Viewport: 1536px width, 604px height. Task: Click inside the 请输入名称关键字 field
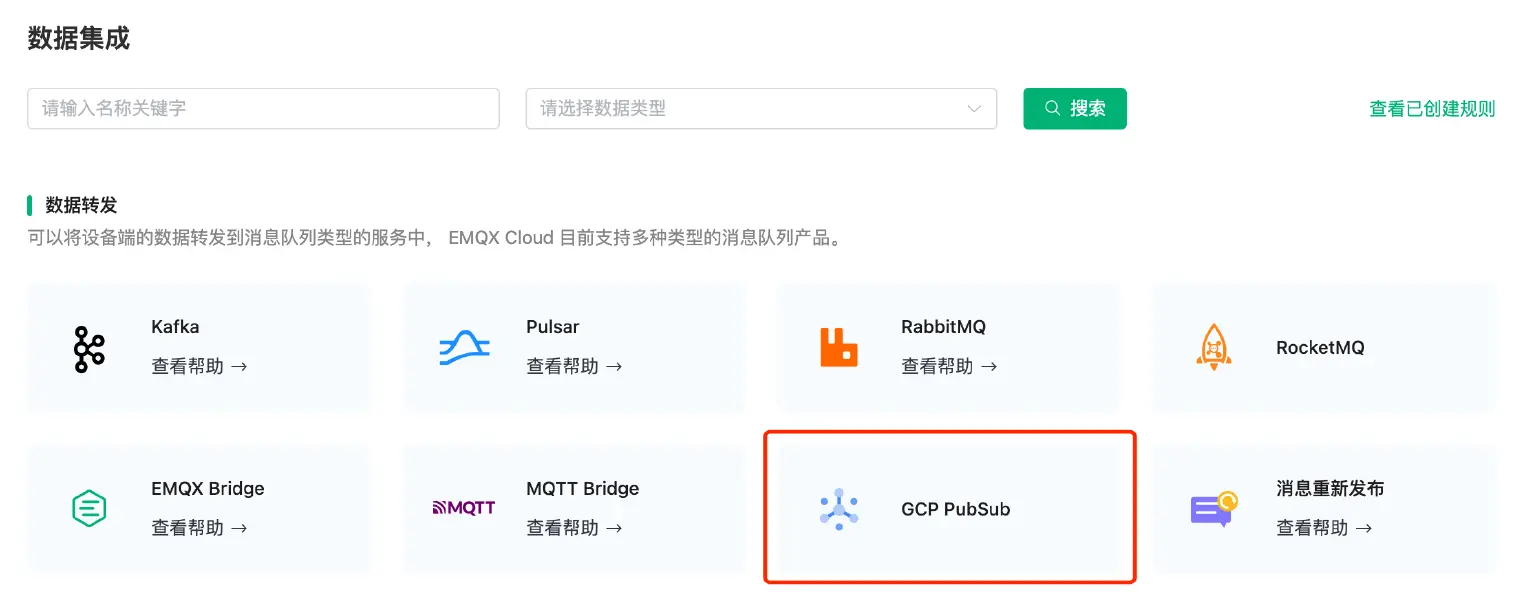(263, 108)
